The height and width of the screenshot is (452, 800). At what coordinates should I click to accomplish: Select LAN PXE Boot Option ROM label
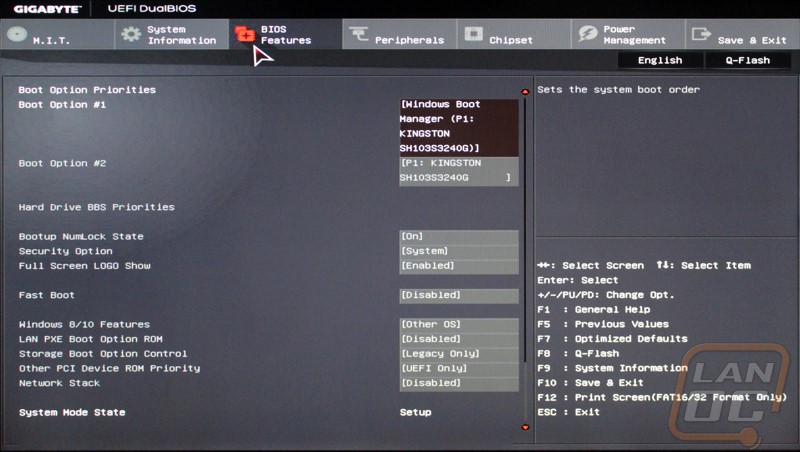[x=91, y=339]
